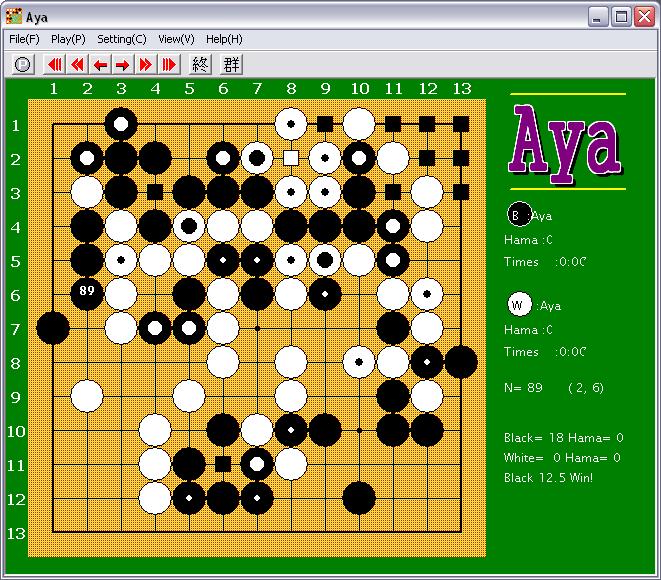Viewport: 661px width, 580px height.
Task: Click black square marker at column 13 row 1
Action: pos(461,124)
